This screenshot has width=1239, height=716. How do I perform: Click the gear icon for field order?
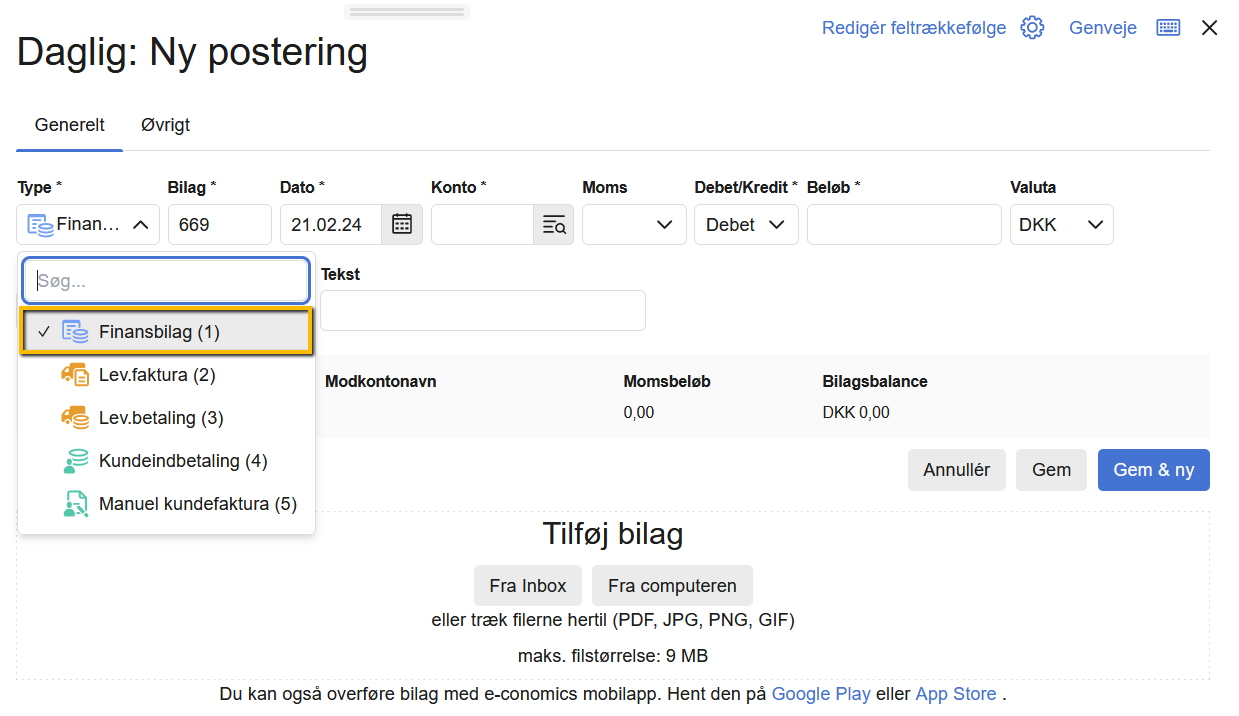pyautogui.click(x=1032, y=28)
